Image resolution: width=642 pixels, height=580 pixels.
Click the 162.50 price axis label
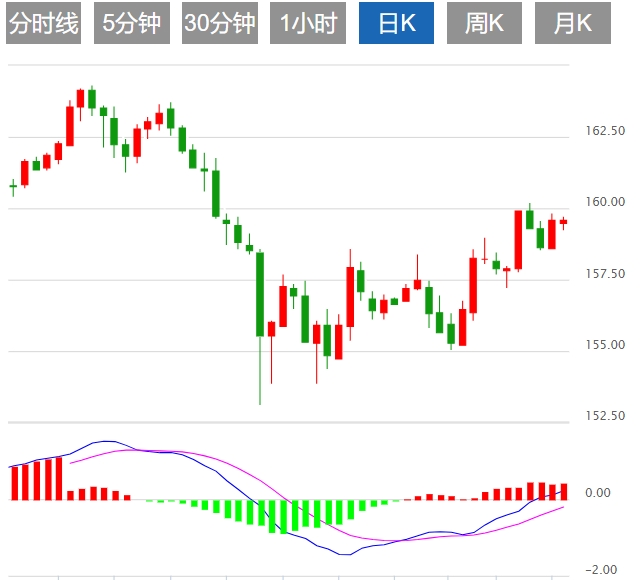point(604,131)
